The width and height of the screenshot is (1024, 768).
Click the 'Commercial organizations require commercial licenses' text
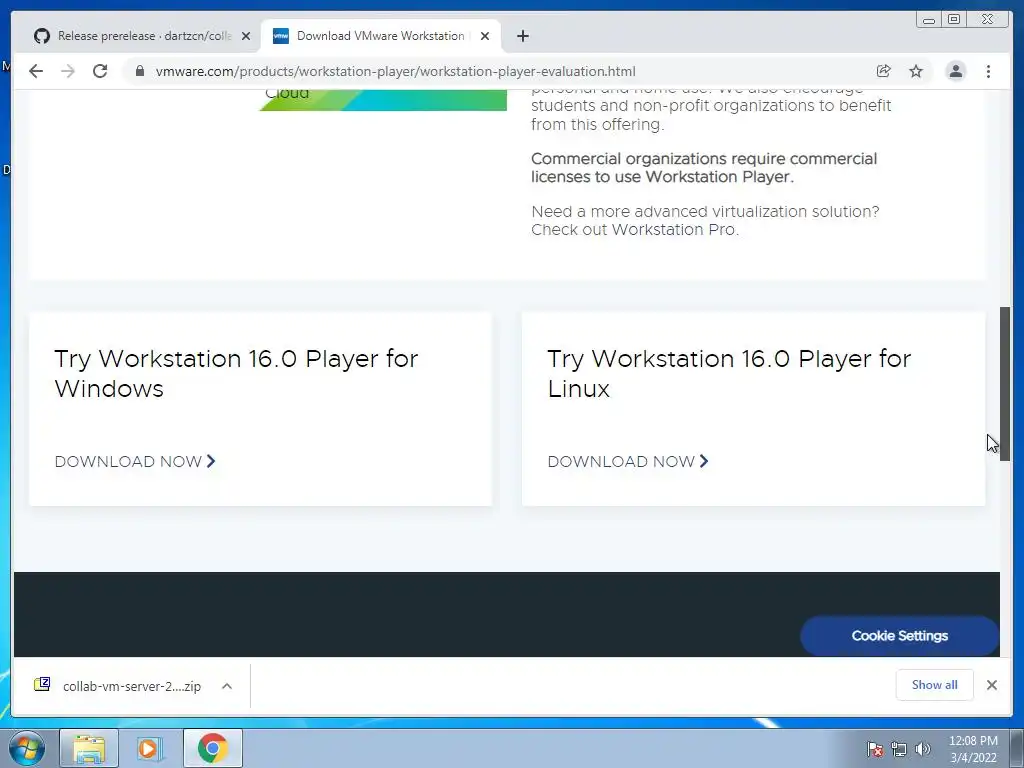704,168
